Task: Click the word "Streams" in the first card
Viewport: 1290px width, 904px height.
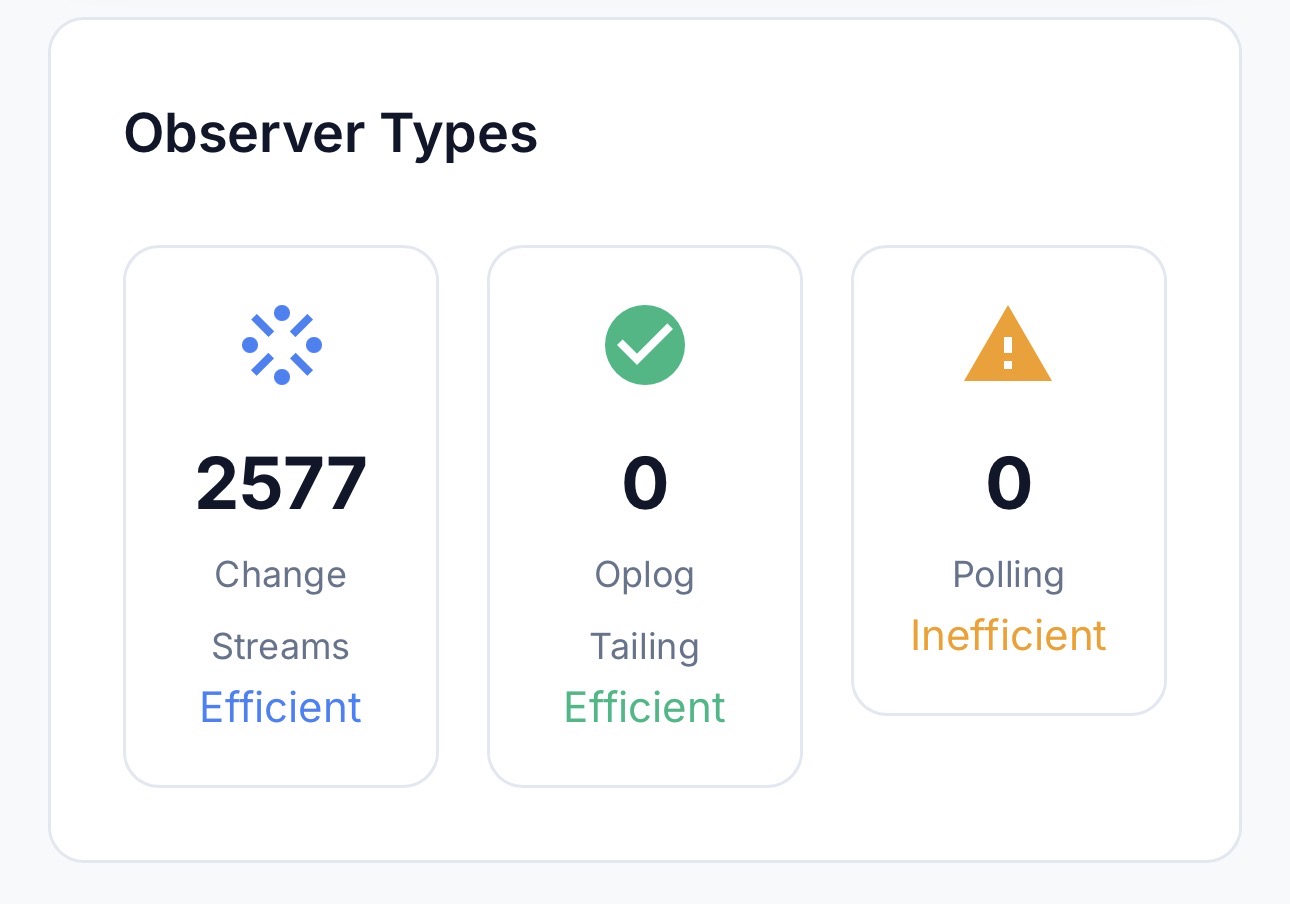Action: tap(281, 647)
